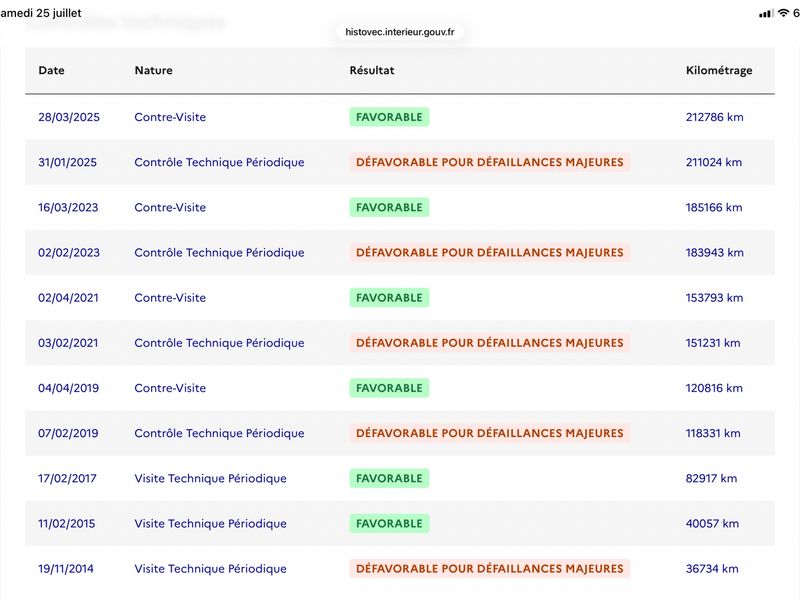800x600 pixels.
Task: Click the date in the status bar
Action: click(x=41, y=13)
